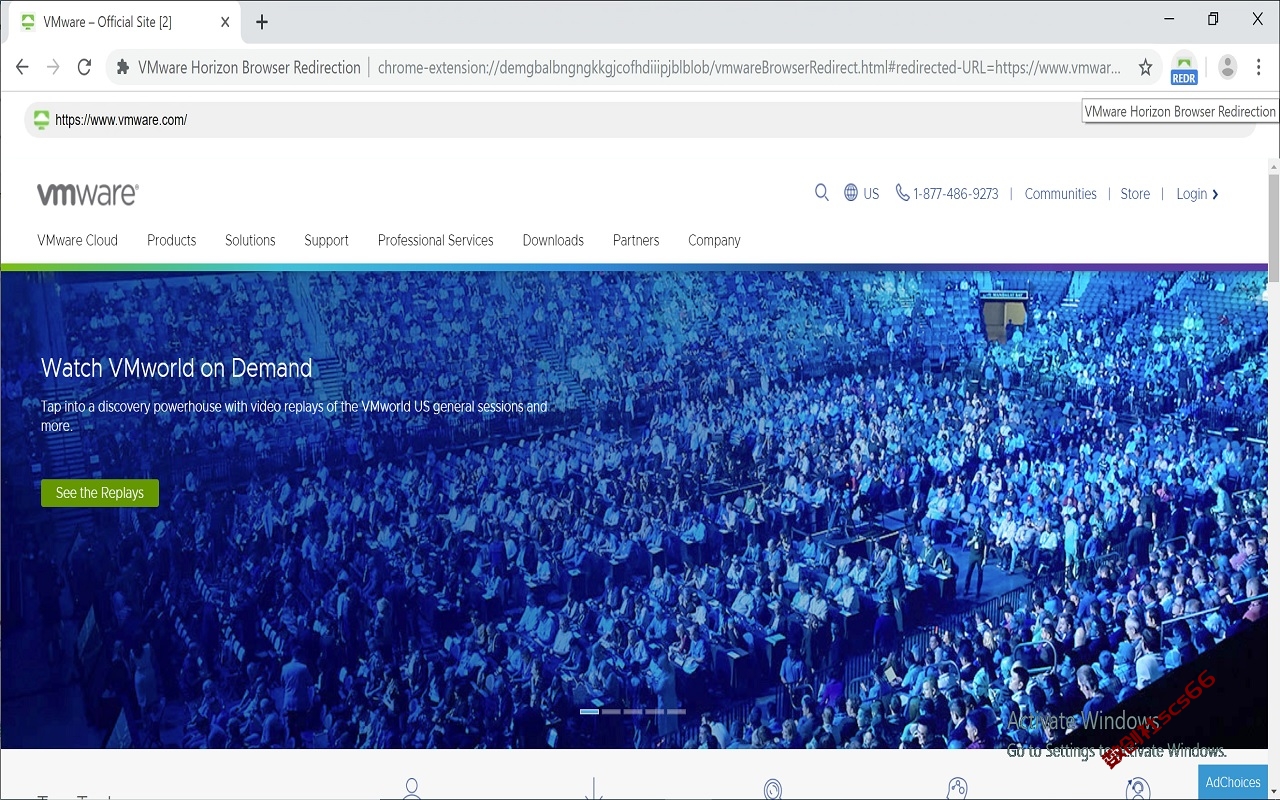Image resolution: width=1280 pixels, height=800 pixels.
Task: Click the Chrome address bar URL text
Action: click(749, 67)
